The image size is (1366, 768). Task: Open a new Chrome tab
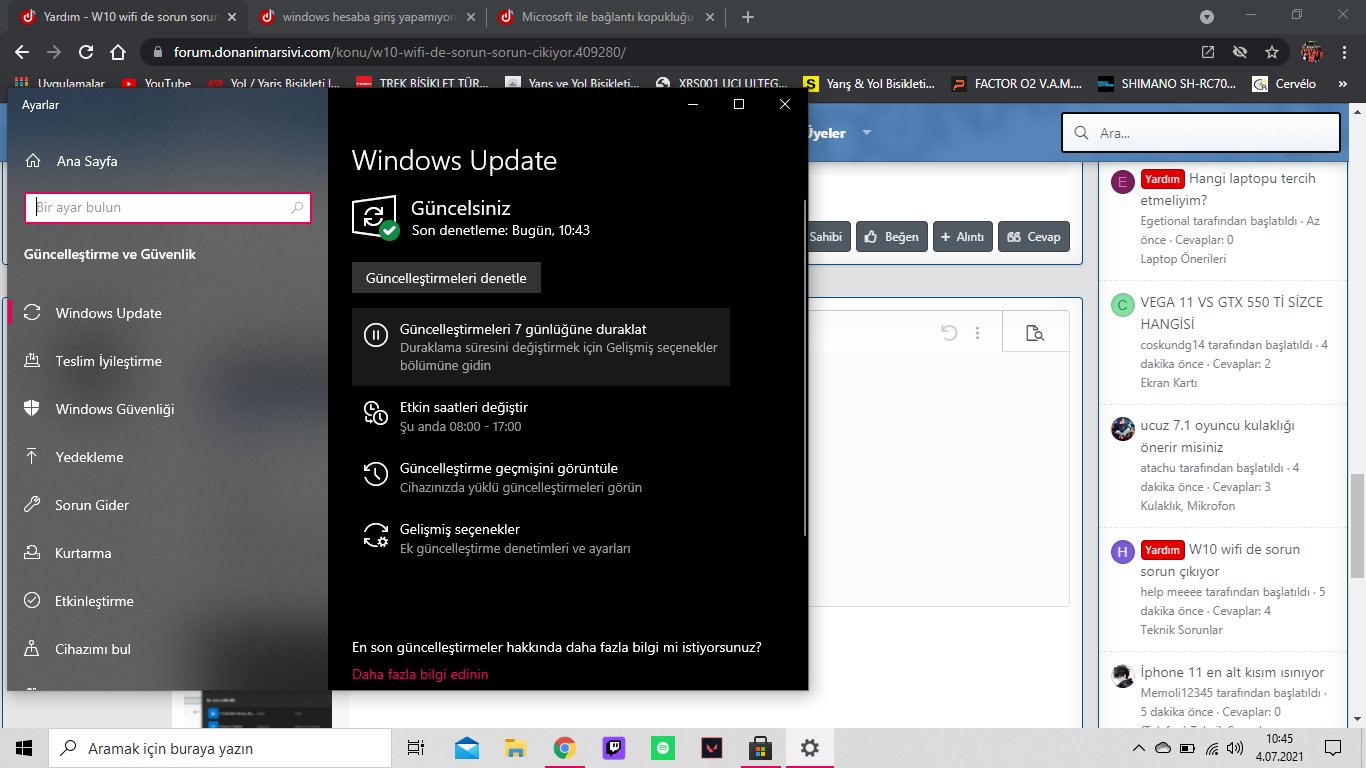[x=748, y=17]
